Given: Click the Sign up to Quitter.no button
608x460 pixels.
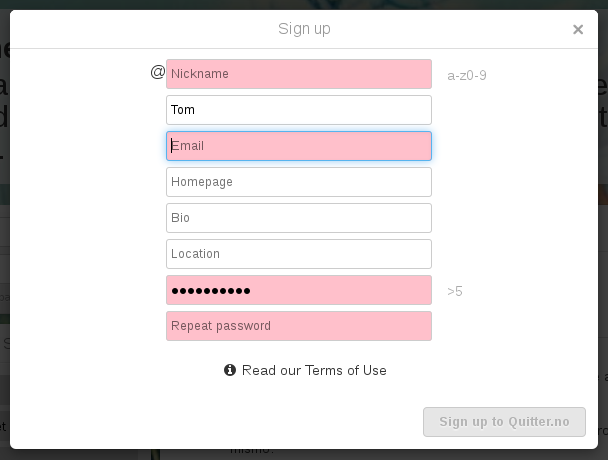Looking at the screenshot, I should (504, 422).
